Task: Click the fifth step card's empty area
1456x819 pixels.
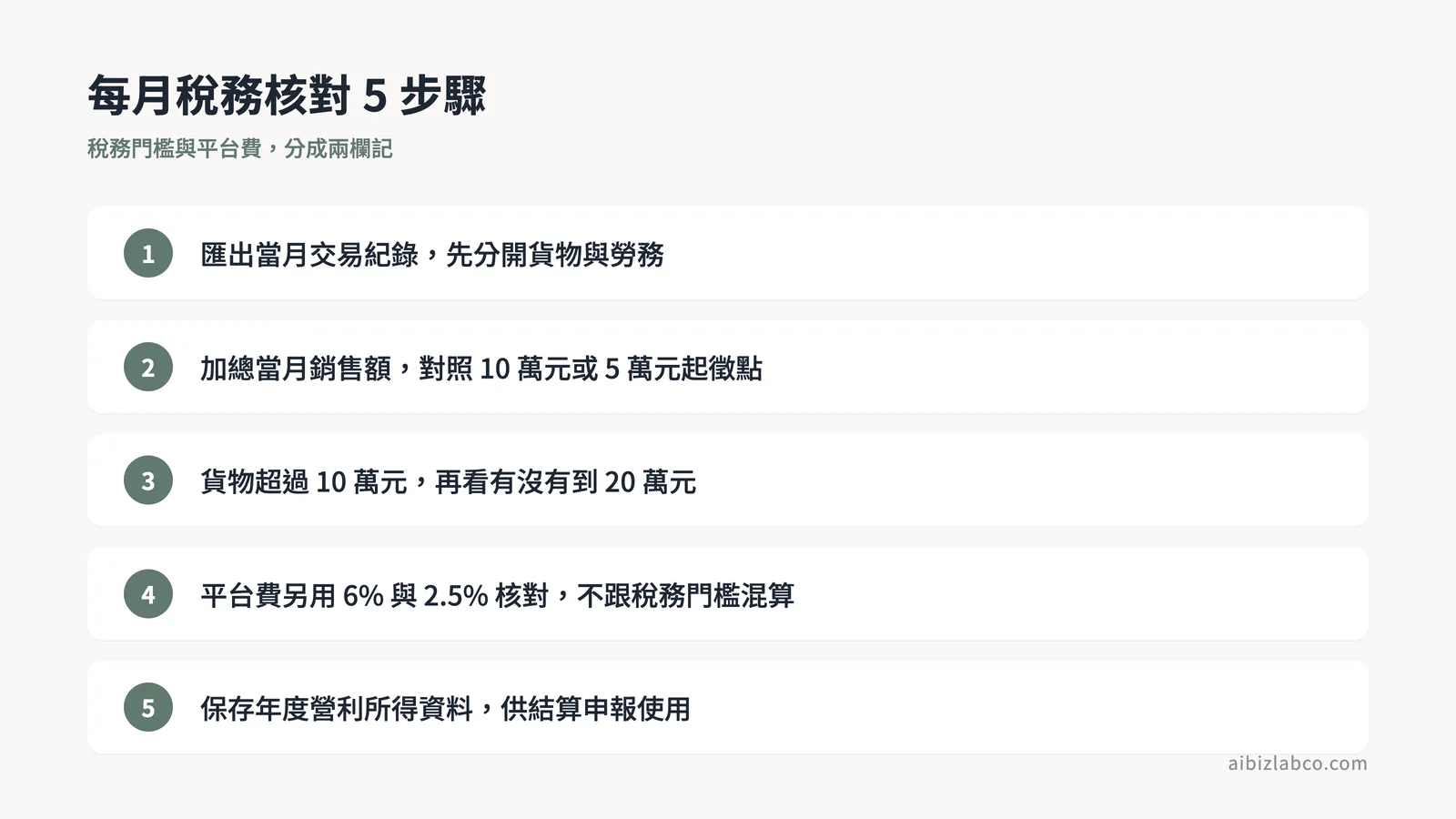Action: point(1028,707)
